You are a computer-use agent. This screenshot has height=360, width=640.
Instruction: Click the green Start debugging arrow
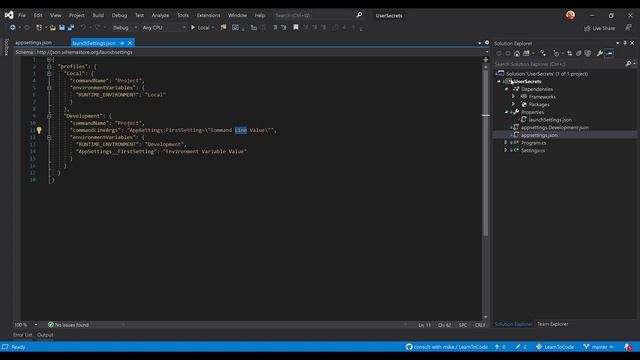click(193, 27)
